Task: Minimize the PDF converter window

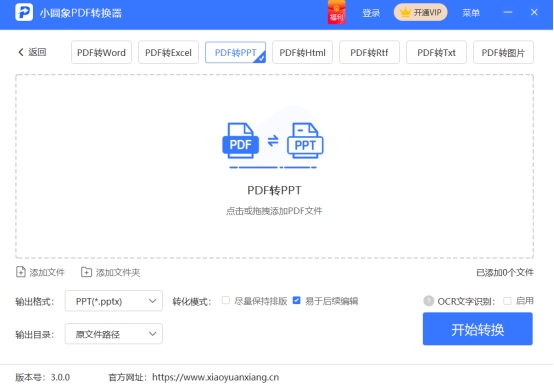Action: (508, 12)
